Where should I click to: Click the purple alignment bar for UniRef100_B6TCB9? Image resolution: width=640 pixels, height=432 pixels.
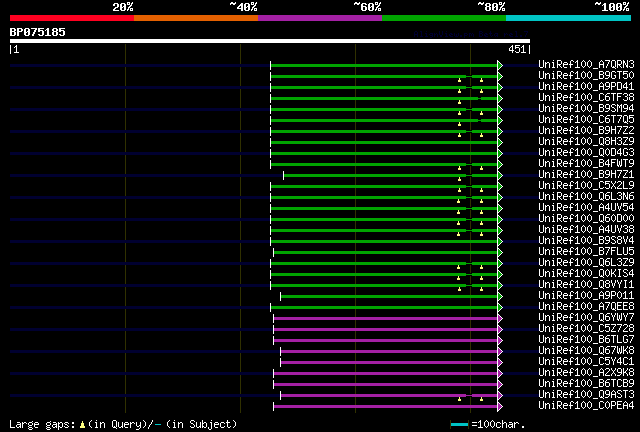[386, 385]
